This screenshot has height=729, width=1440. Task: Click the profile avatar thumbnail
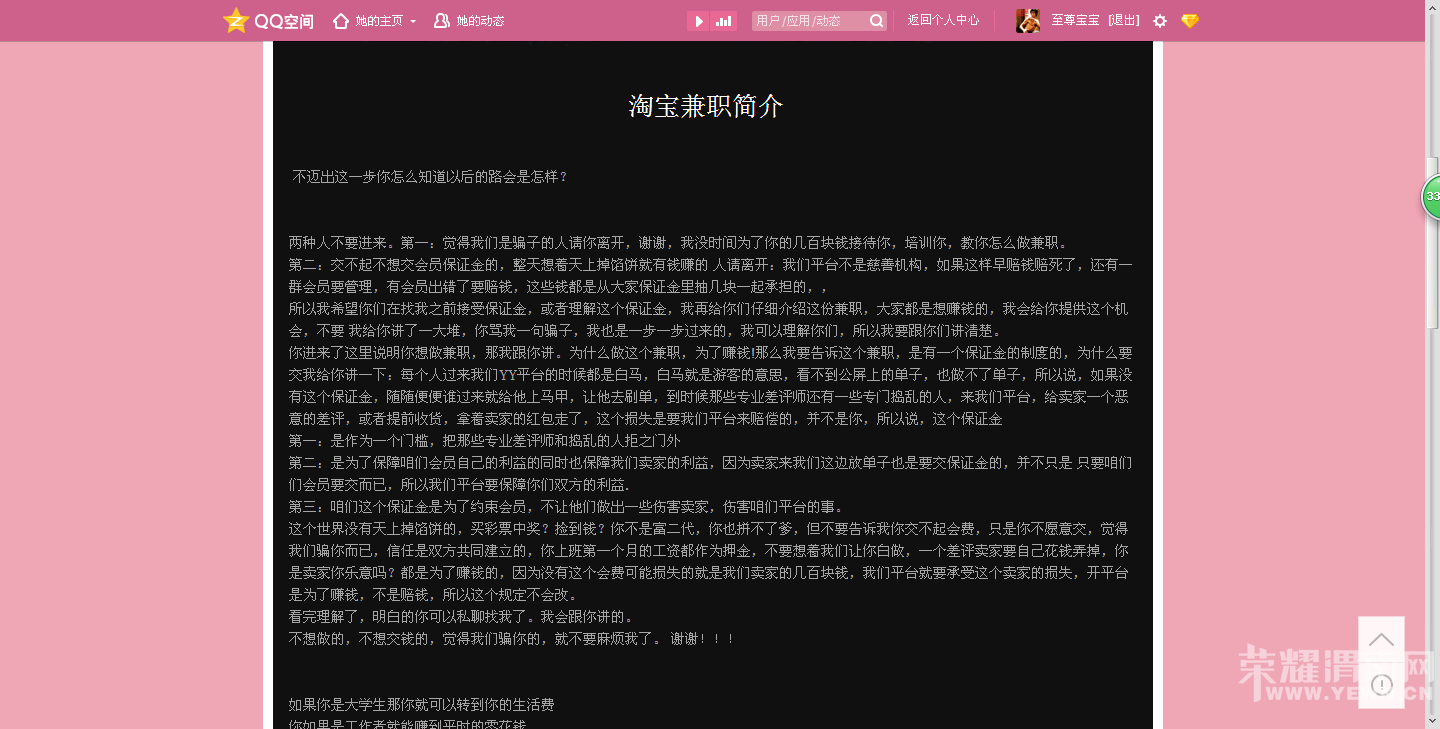click(x=1027, y=20)
